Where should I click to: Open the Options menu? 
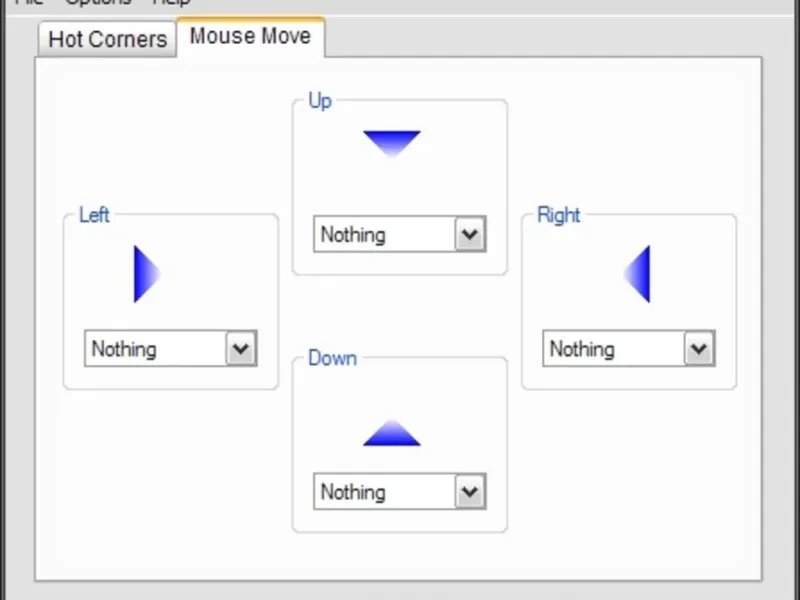point(98,3)
